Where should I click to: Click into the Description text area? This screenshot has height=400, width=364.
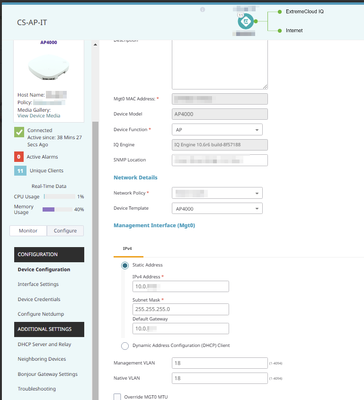click(x=220, y=65)
